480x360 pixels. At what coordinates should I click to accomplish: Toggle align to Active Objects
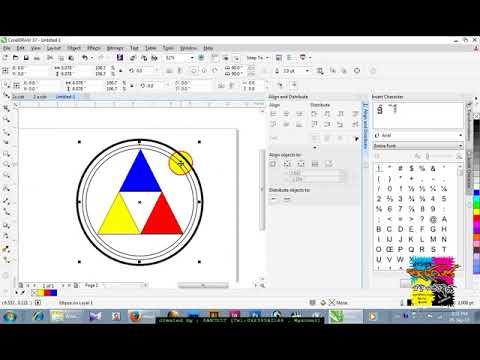[273, 164]
